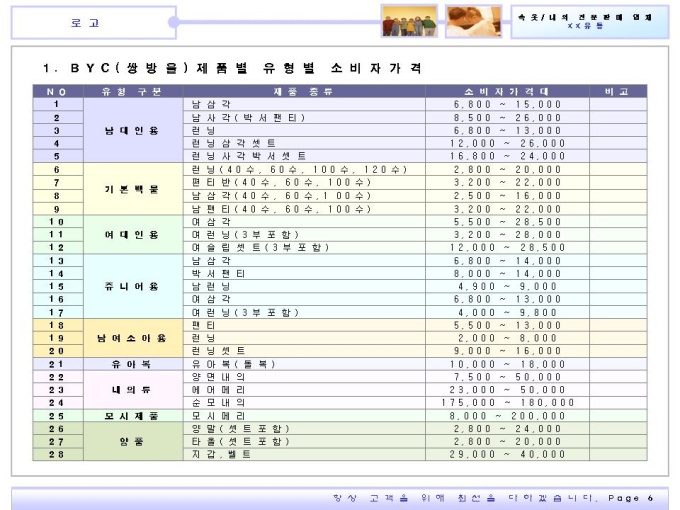Click row number 13 cell
Image resolution: width=680 pixels, height=510 pixels.
click(58, 261)
